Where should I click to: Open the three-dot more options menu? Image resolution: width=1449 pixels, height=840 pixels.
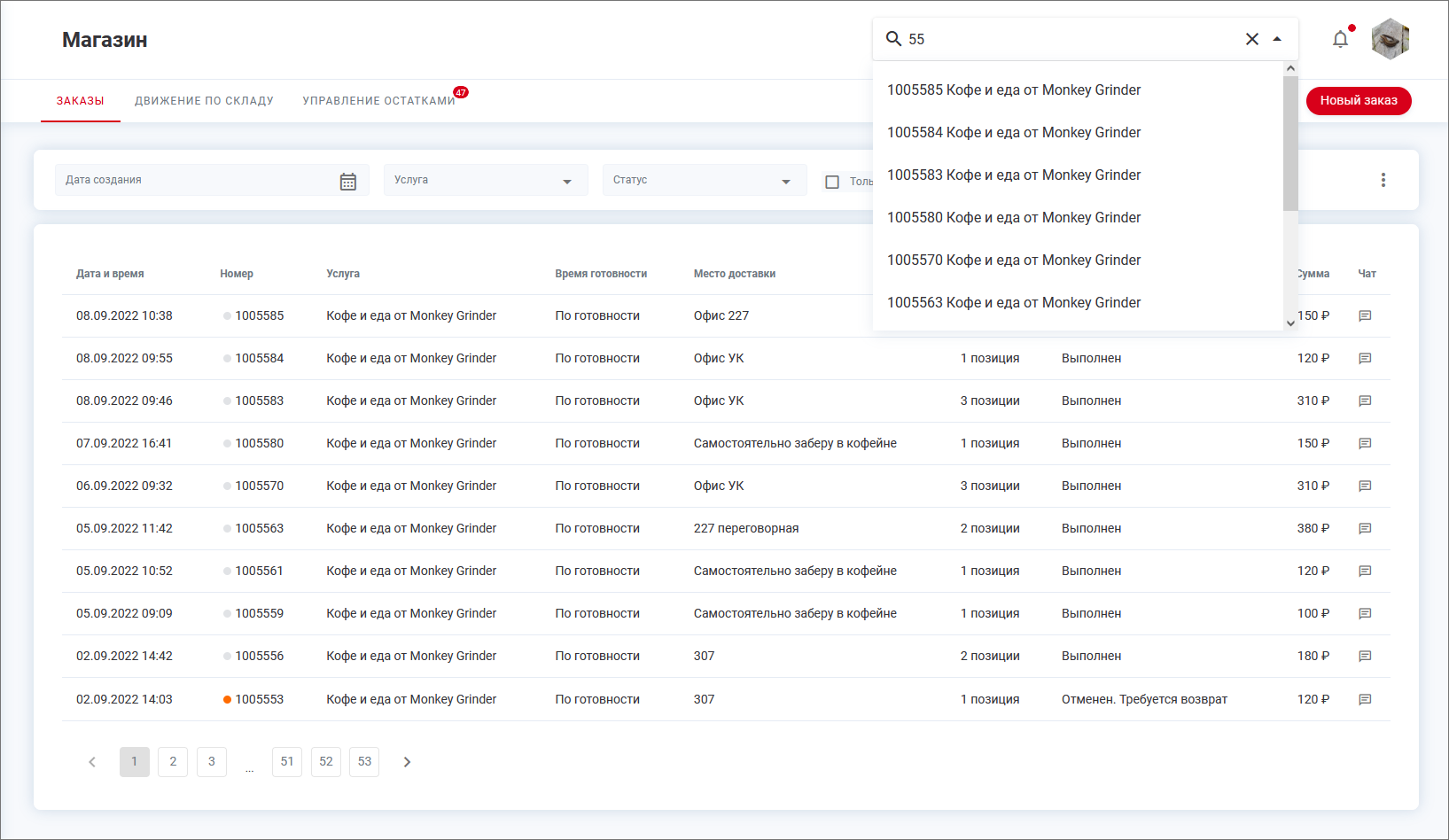point(1383,180)
